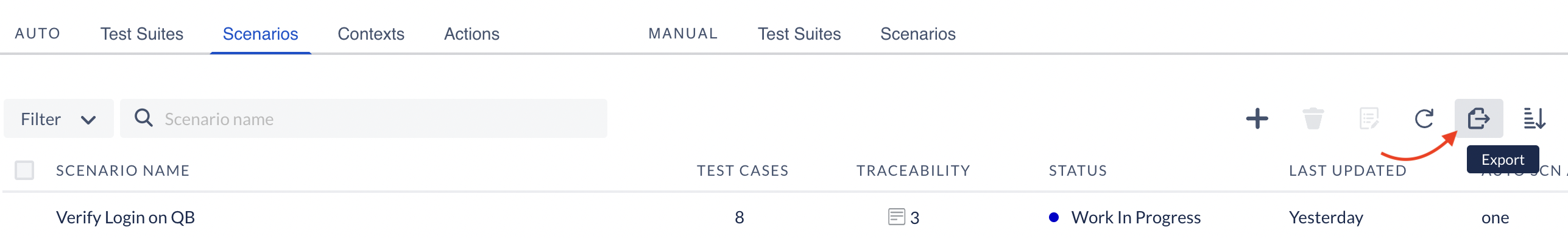
Task: Toggle the select-all scenarios checkbox
Action: tap(24, 170)
